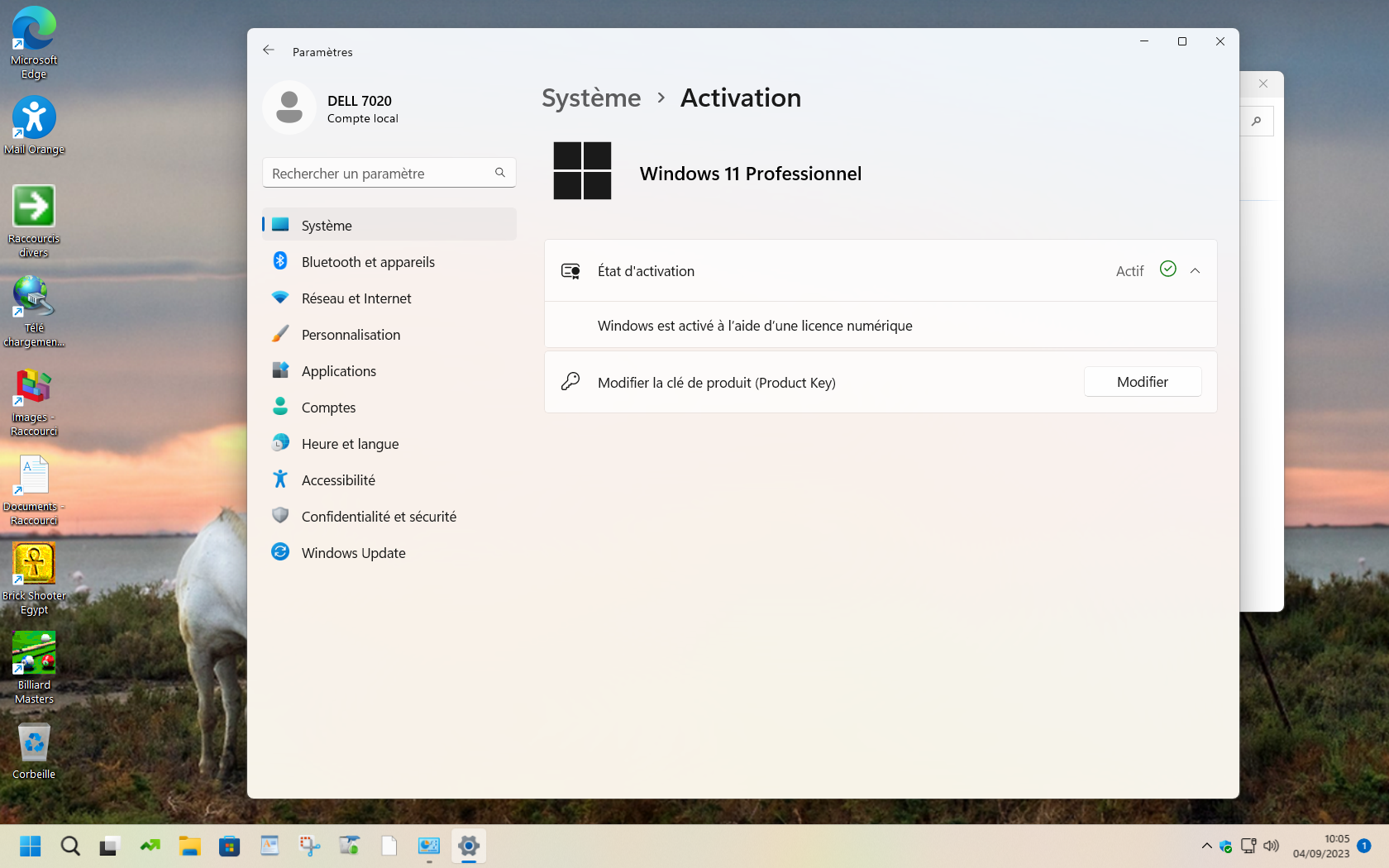
Task: Open Microsoft Store from taskbar
Action: [230, 846]
